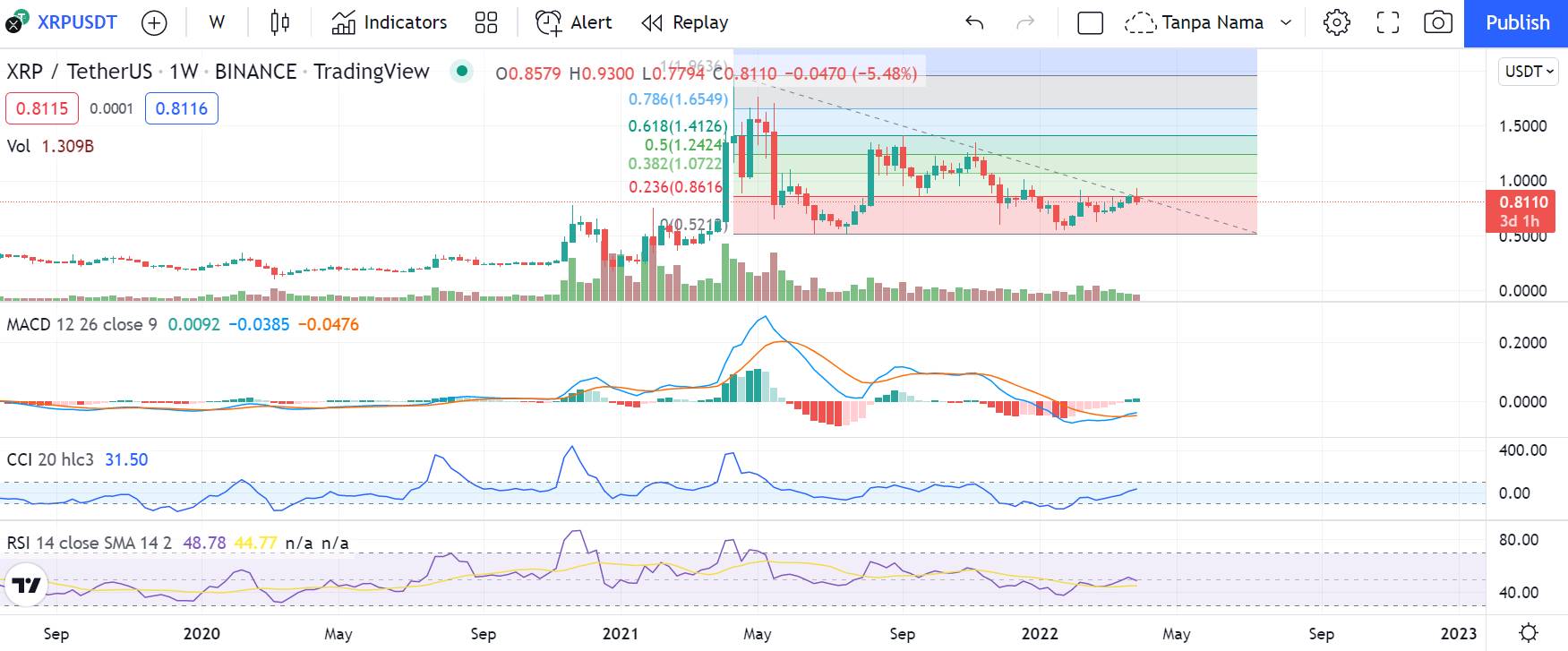Select the CCI 20 hlc3 indicator legend
Screen dimensions: 1568x651
[50, 459]
